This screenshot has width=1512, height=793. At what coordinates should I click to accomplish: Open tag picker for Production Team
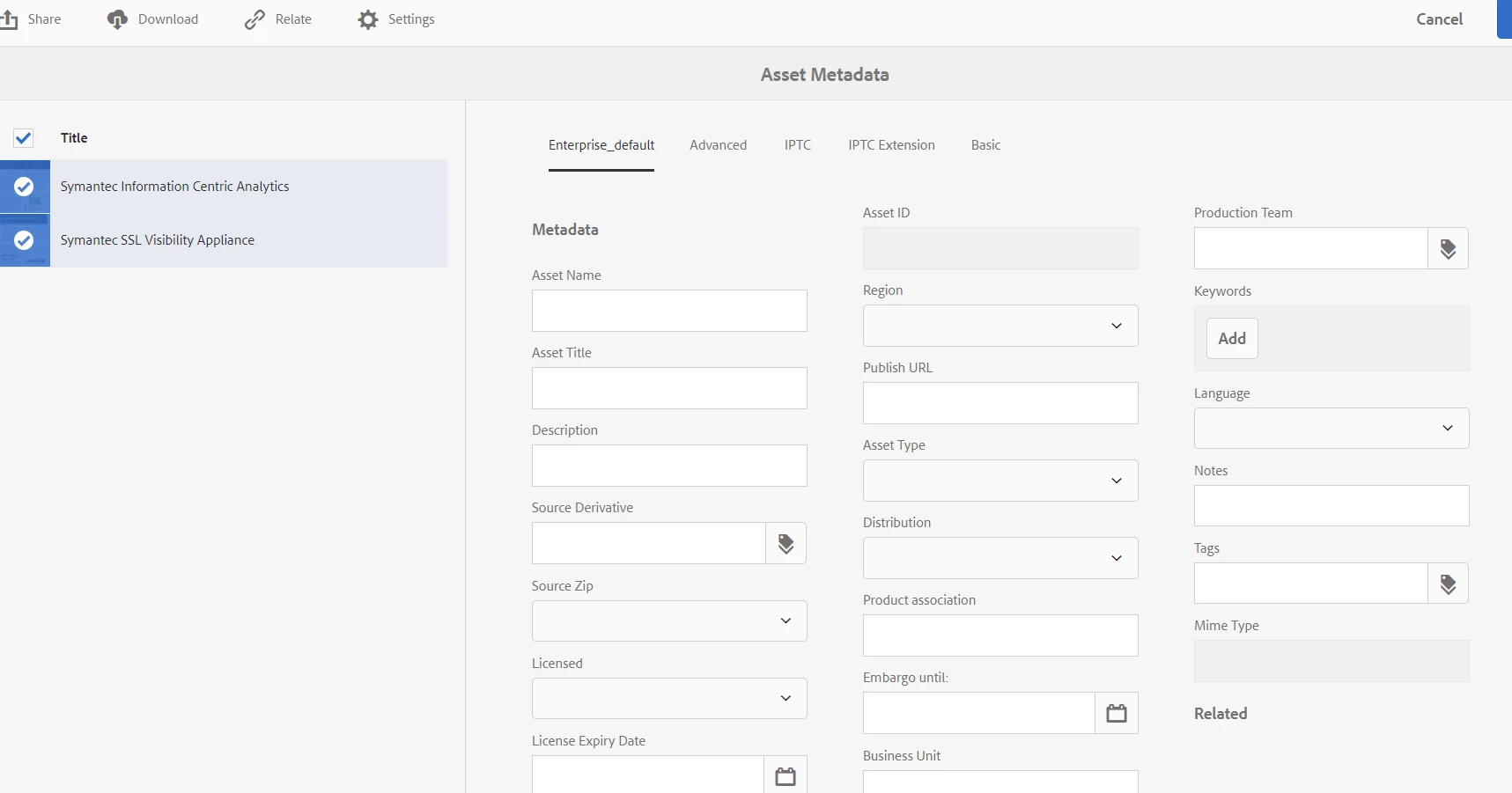point(1449,249)
